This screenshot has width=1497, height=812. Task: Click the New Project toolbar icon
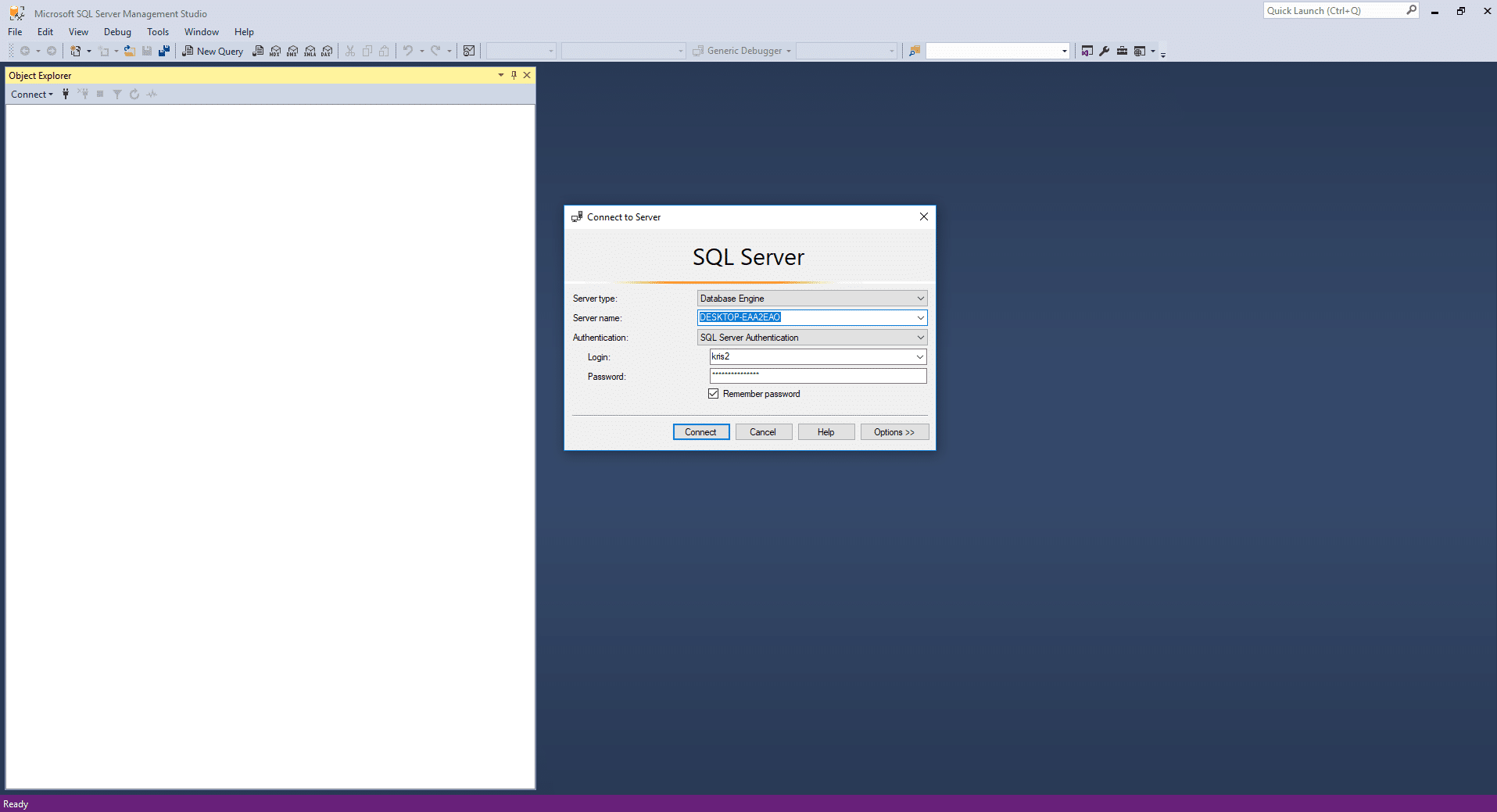(x=76, y=51)
